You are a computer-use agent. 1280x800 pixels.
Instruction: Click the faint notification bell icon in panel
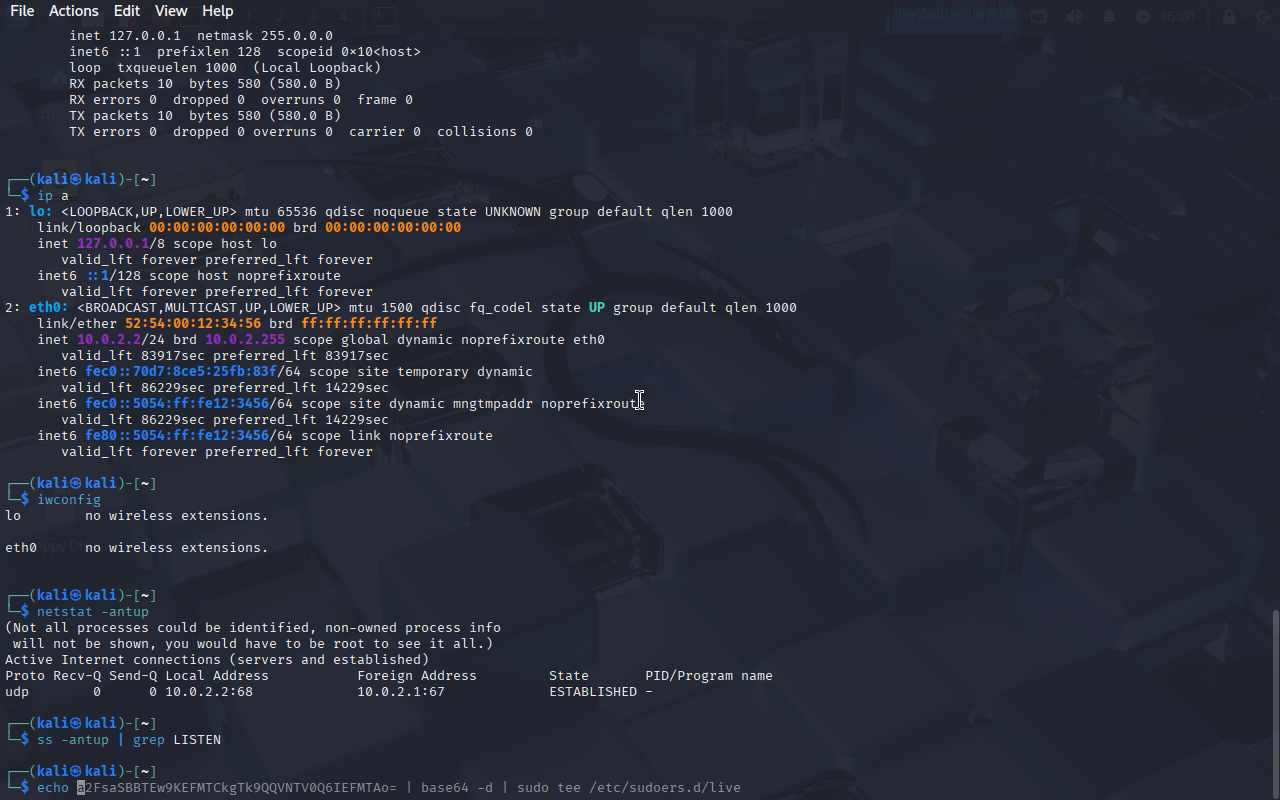point(1109,17)
